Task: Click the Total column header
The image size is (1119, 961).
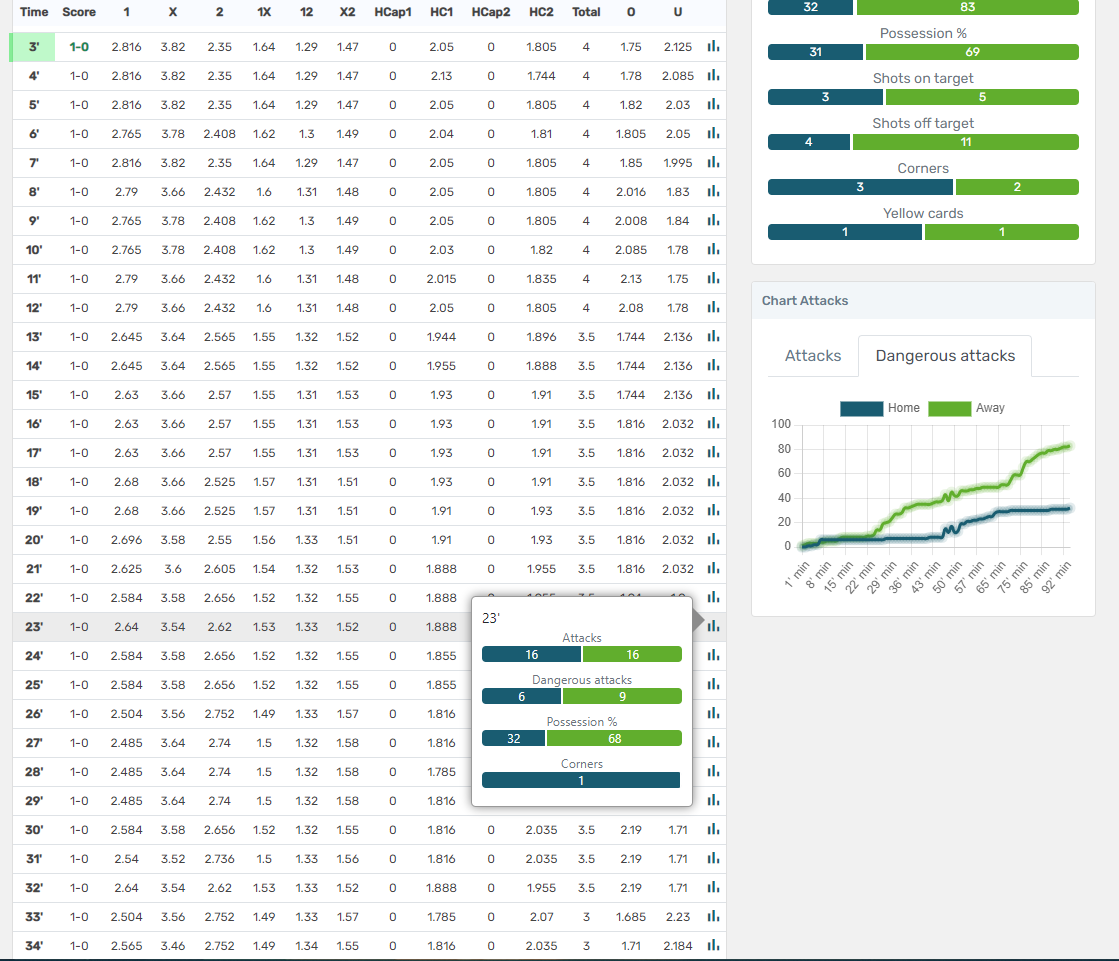Action: pyautogui.click(x=586, y=12)
